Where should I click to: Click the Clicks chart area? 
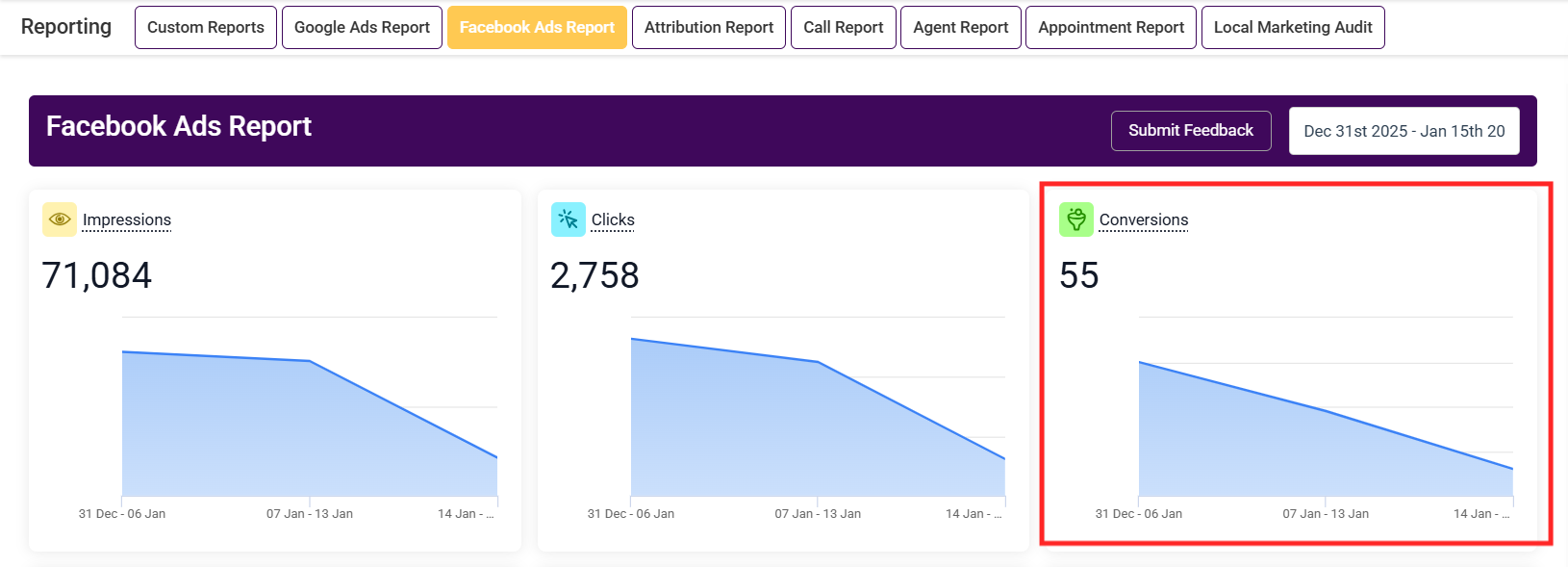tap(818, 406)
